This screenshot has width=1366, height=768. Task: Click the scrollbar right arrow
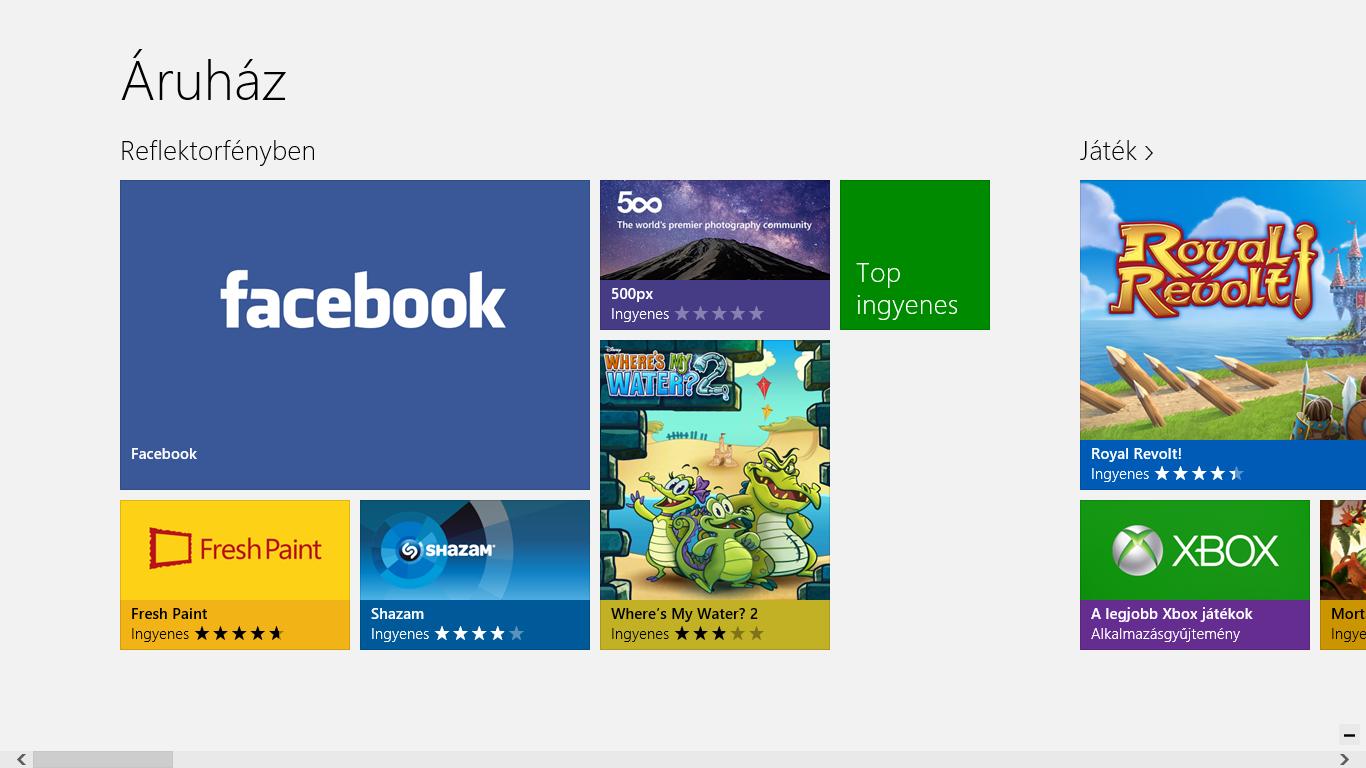1345,760
